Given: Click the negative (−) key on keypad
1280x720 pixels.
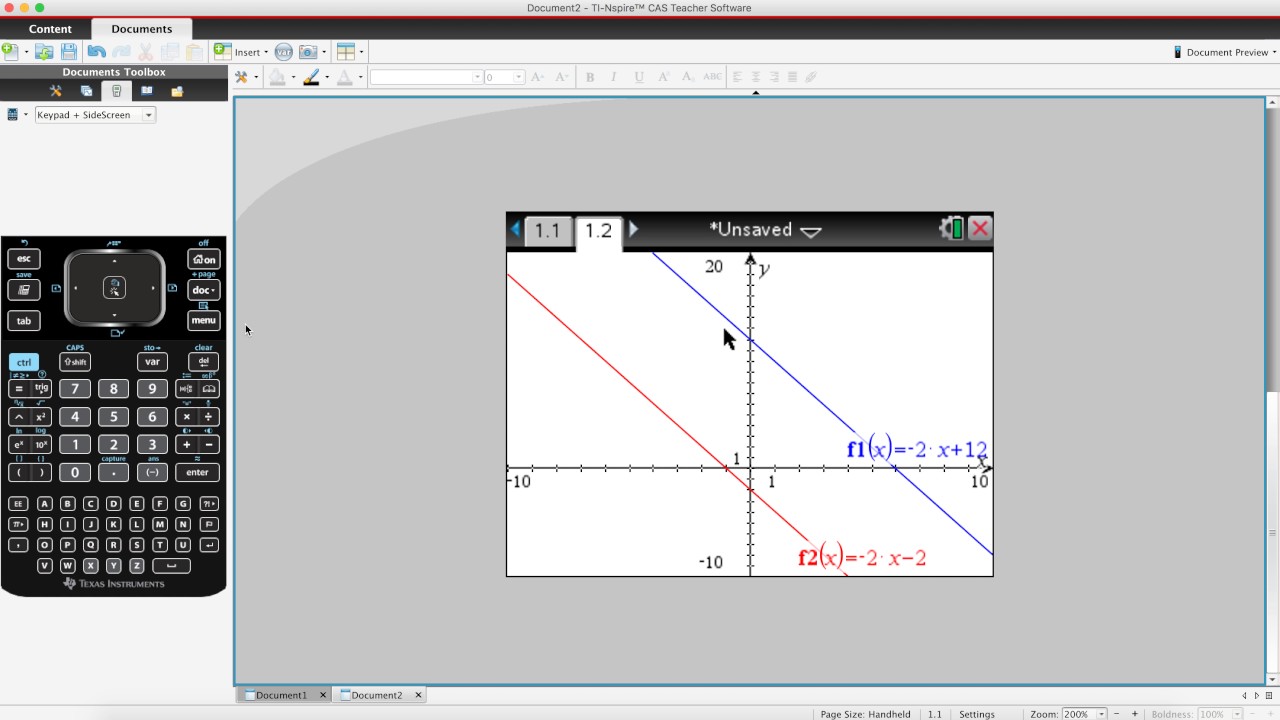Looking at the screenshot, I should tap(152, 472).
